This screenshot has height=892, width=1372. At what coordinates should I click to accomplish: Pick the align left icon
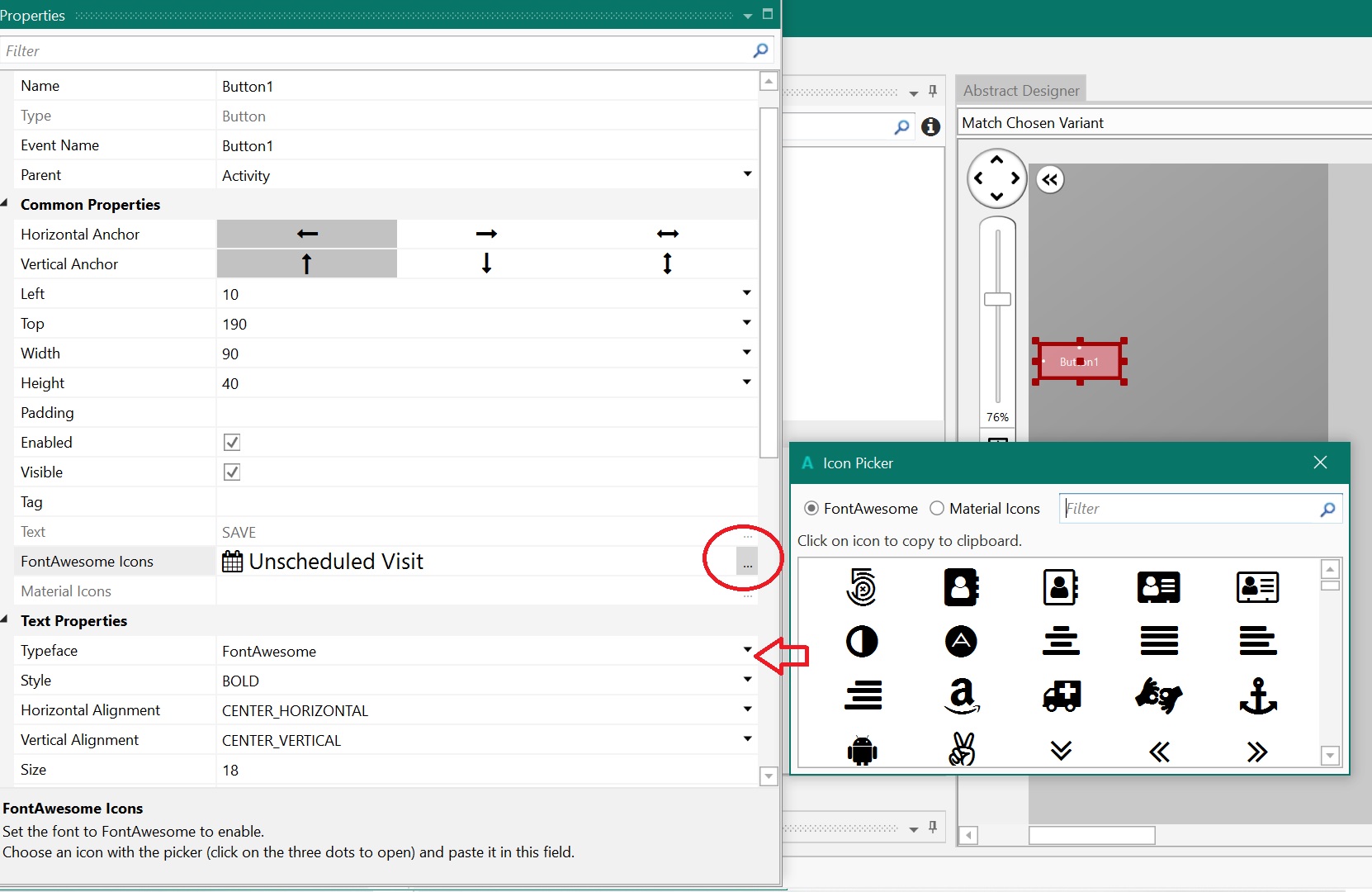click(x=1257, y=641)
